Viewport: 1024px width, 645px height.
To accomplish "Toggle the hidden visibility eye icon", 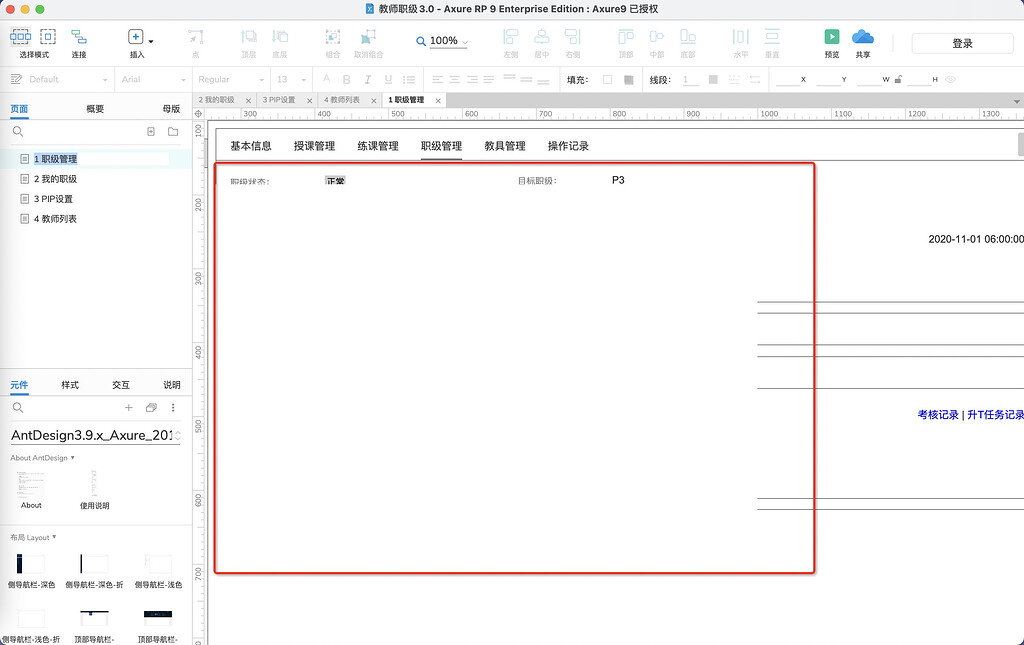I will 951,80.
